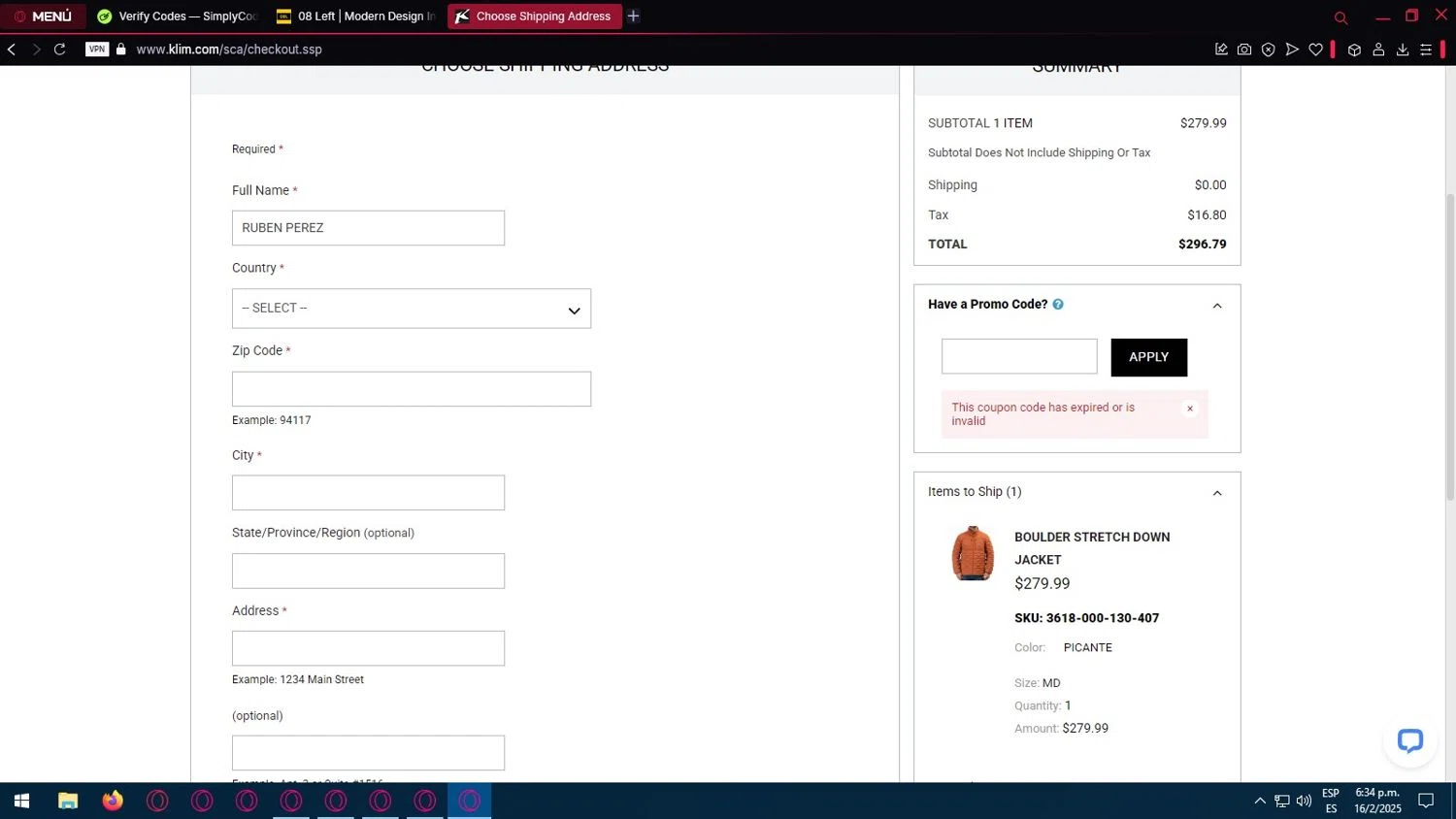Click the Shipping value $0.00
Screen dimensions: 1456x819
pyautogui.click(x=1210, y=185)
